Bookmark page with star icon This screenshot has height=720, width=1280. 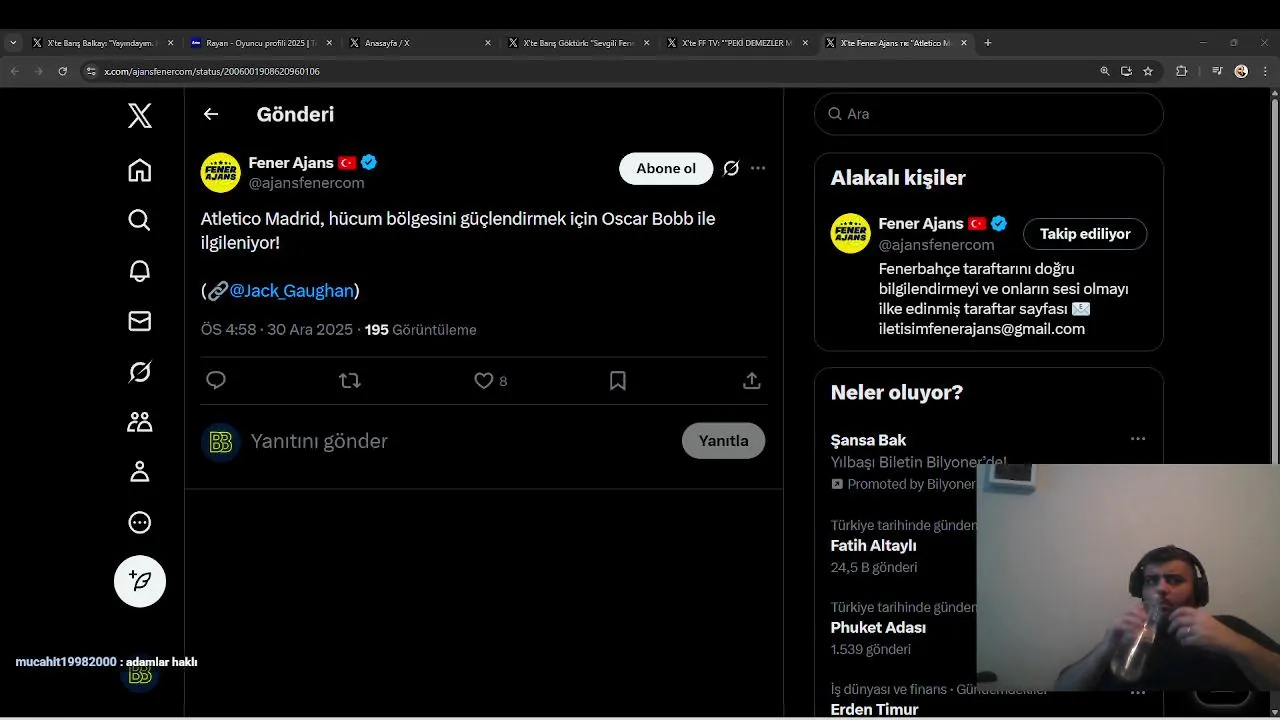tap(1148, 71)
